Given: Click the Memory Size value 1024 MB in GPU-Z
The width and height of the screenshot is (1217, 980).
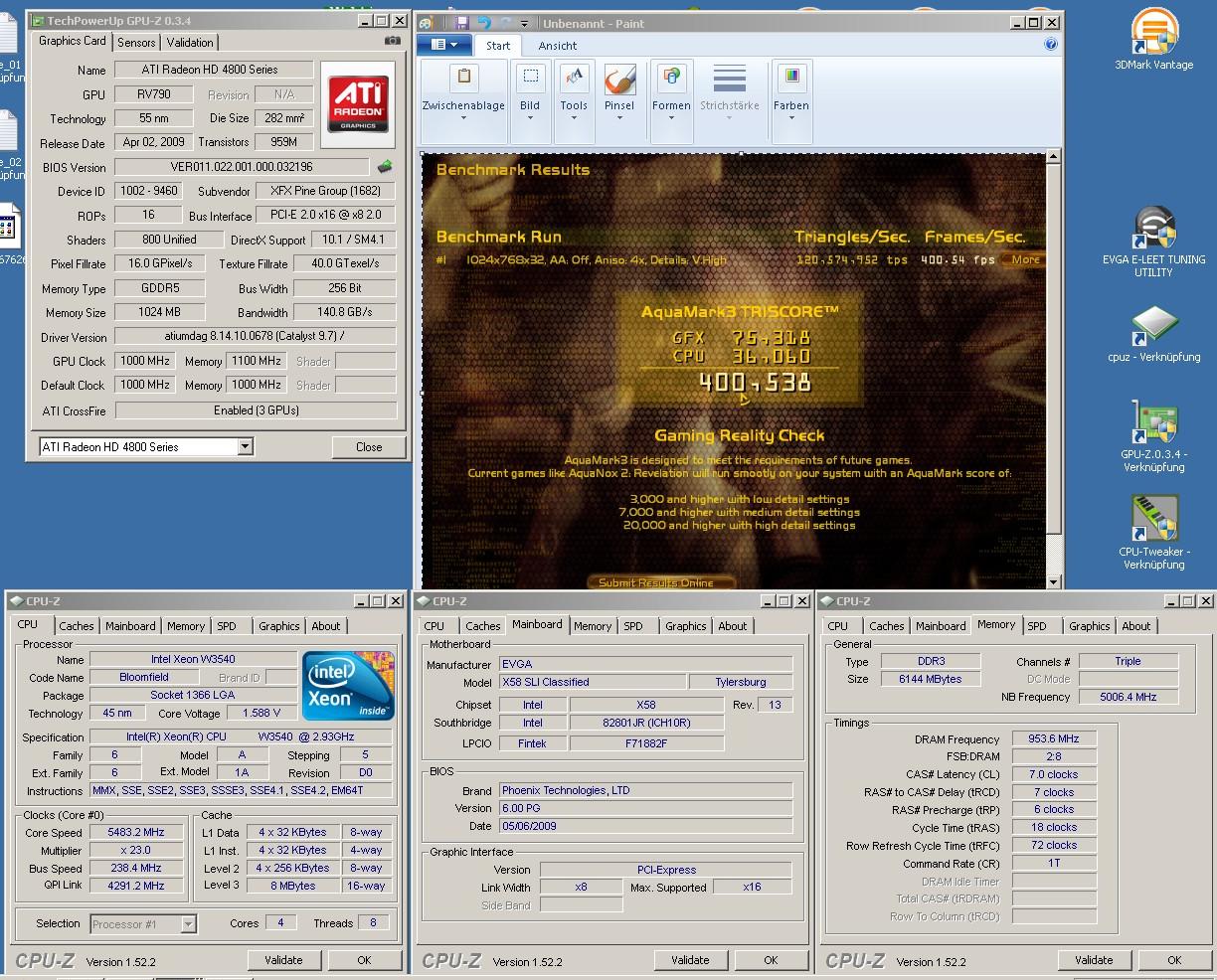Looking at the screenshot, I should click(159, 312).
